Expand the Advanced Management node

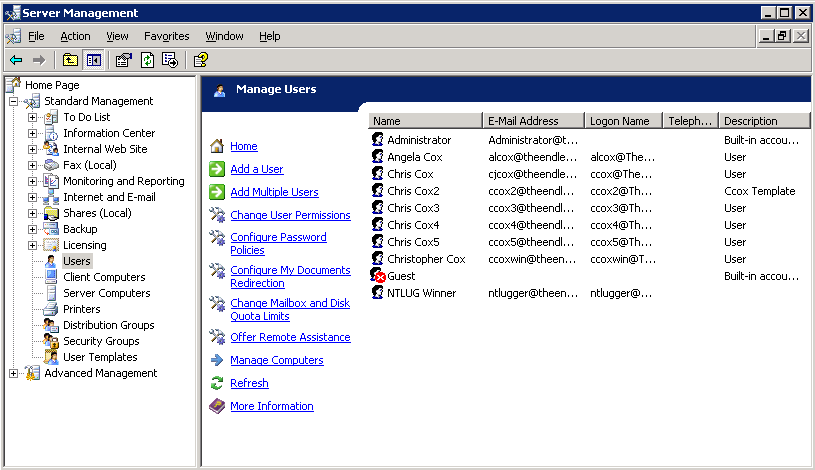point(14,373)
